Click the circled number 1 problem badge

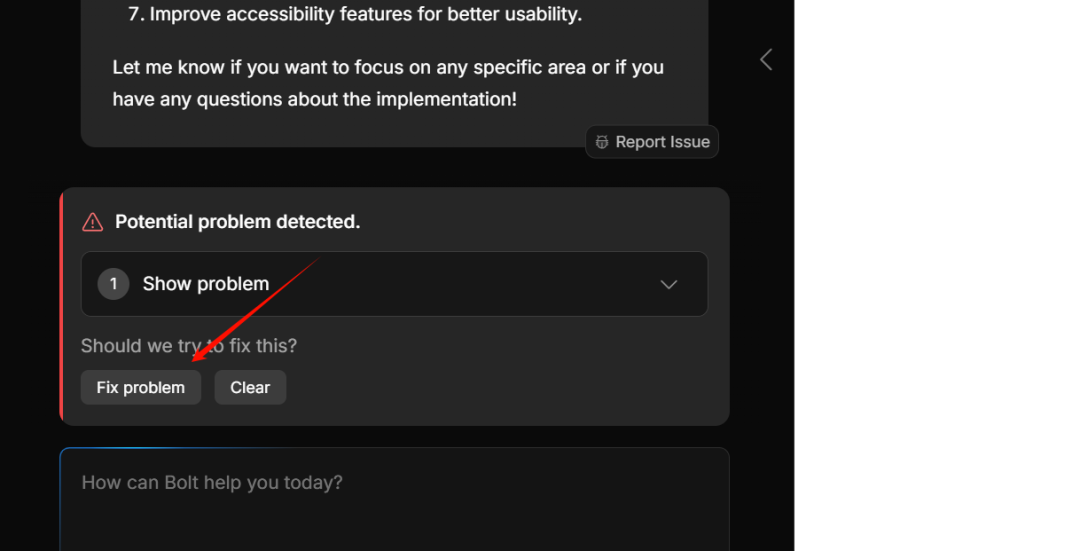(x=114, y=284)
